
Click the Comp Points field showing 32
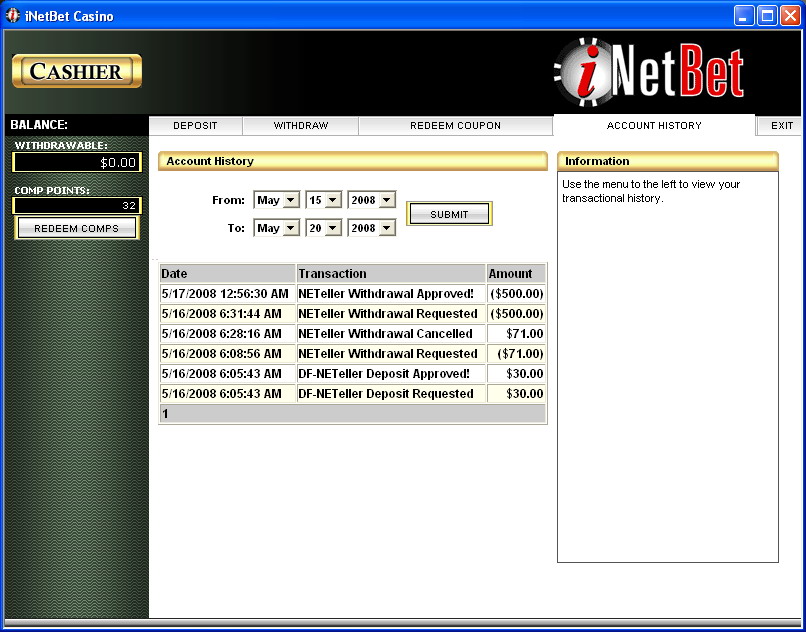tap(77, 206)
